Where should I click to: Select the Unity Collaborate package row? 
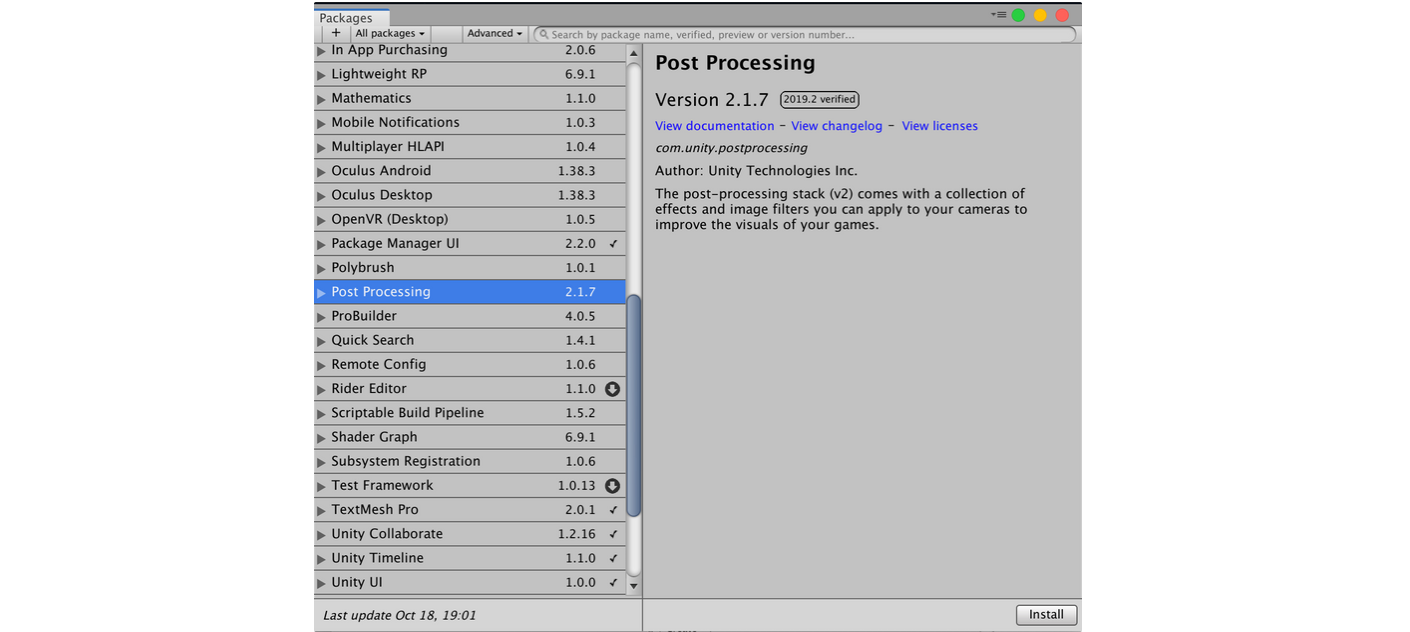point(470,534)
